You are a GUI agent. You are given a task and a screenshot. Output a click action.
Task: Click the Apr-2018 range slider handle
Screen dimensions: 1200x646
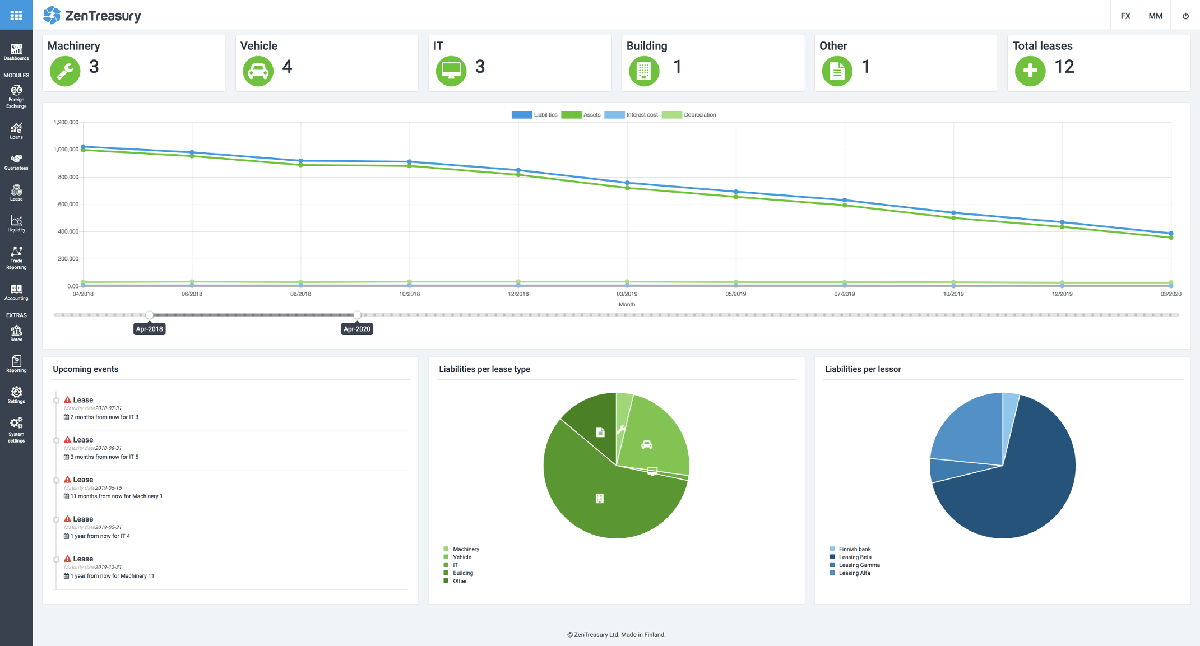150,315
